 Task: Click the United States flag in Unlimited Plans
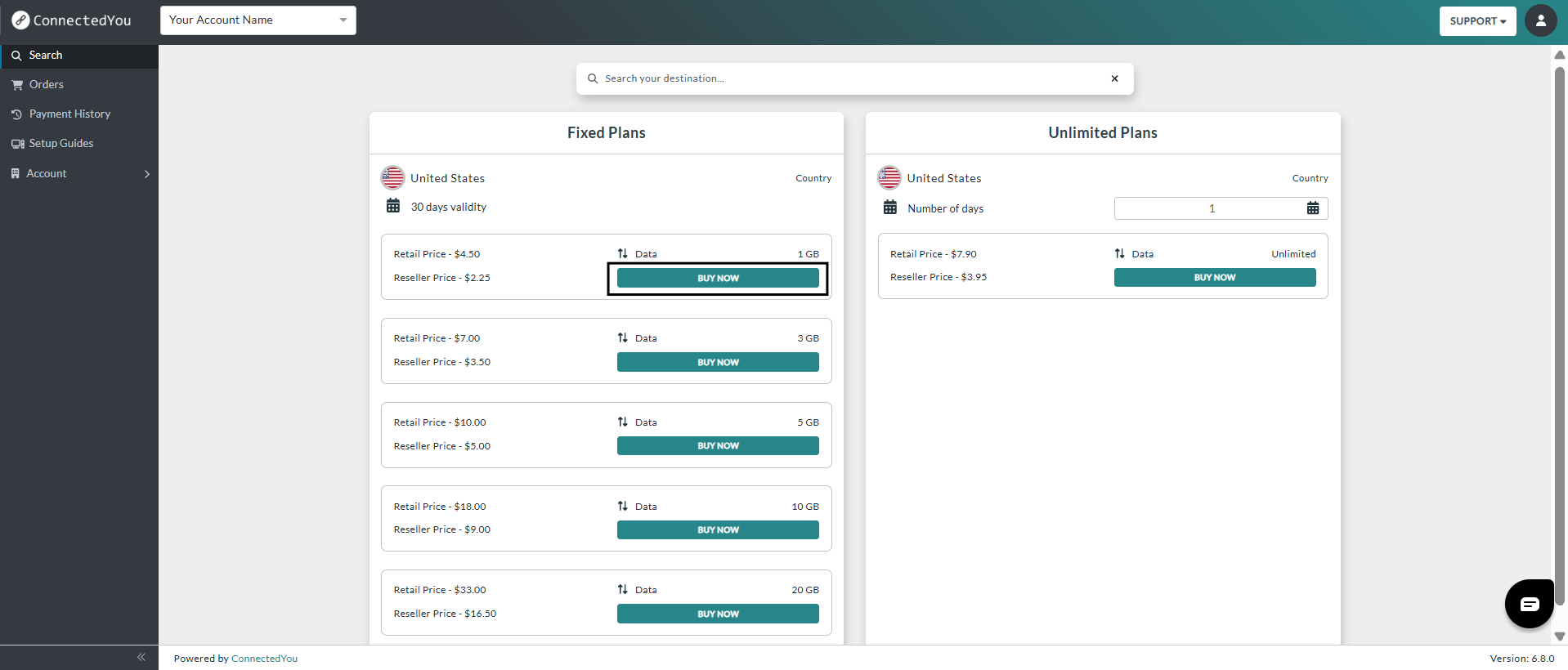(x=889, y=177)
